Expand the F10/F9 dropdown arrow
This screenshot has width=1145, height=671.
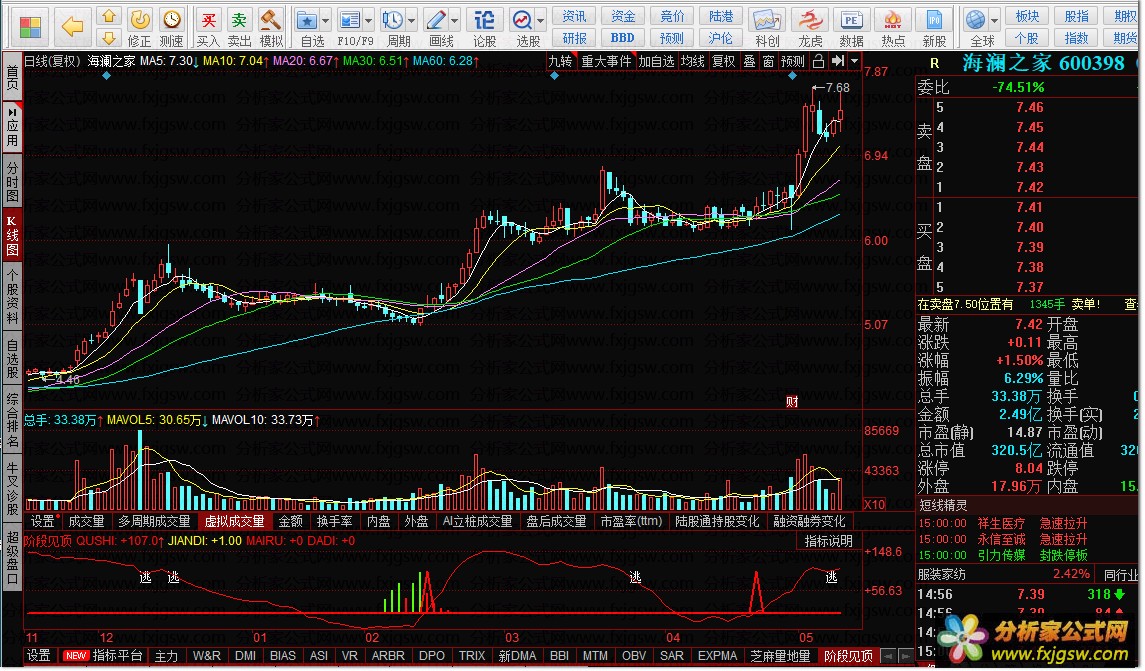click(369, 20)
